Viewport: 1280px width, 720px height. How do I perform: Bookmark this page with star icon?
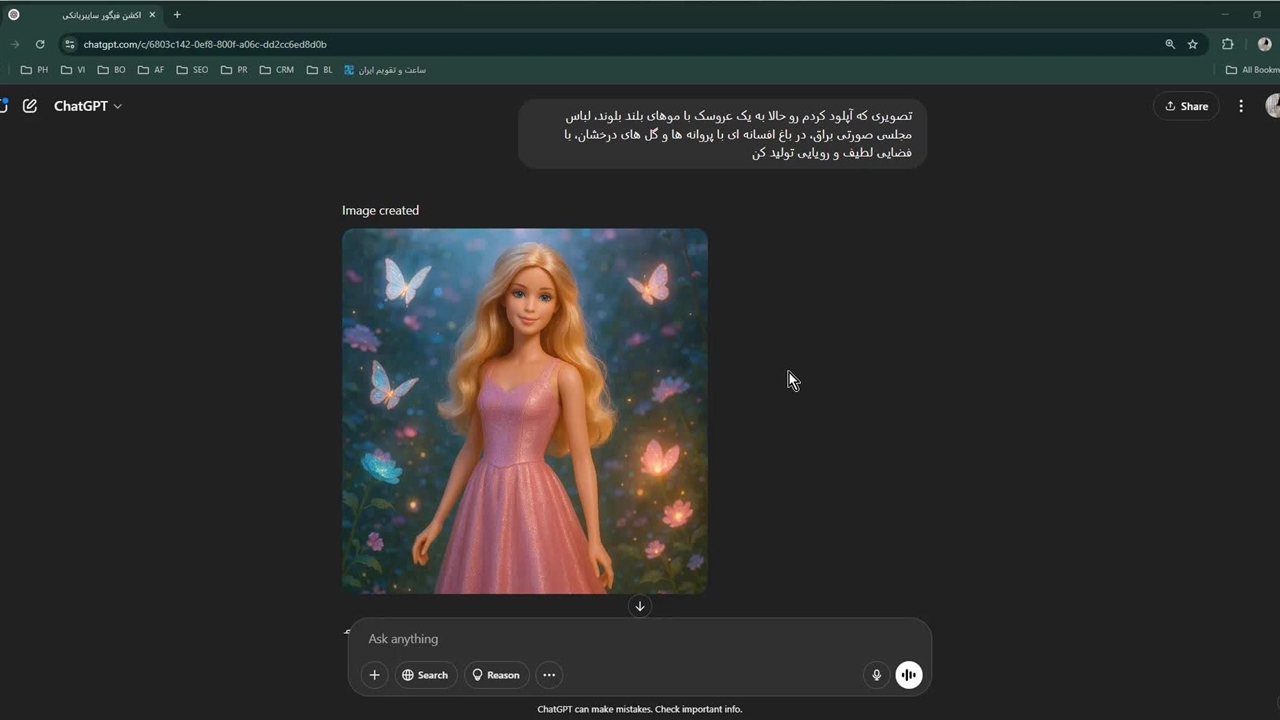point(1192,44)
